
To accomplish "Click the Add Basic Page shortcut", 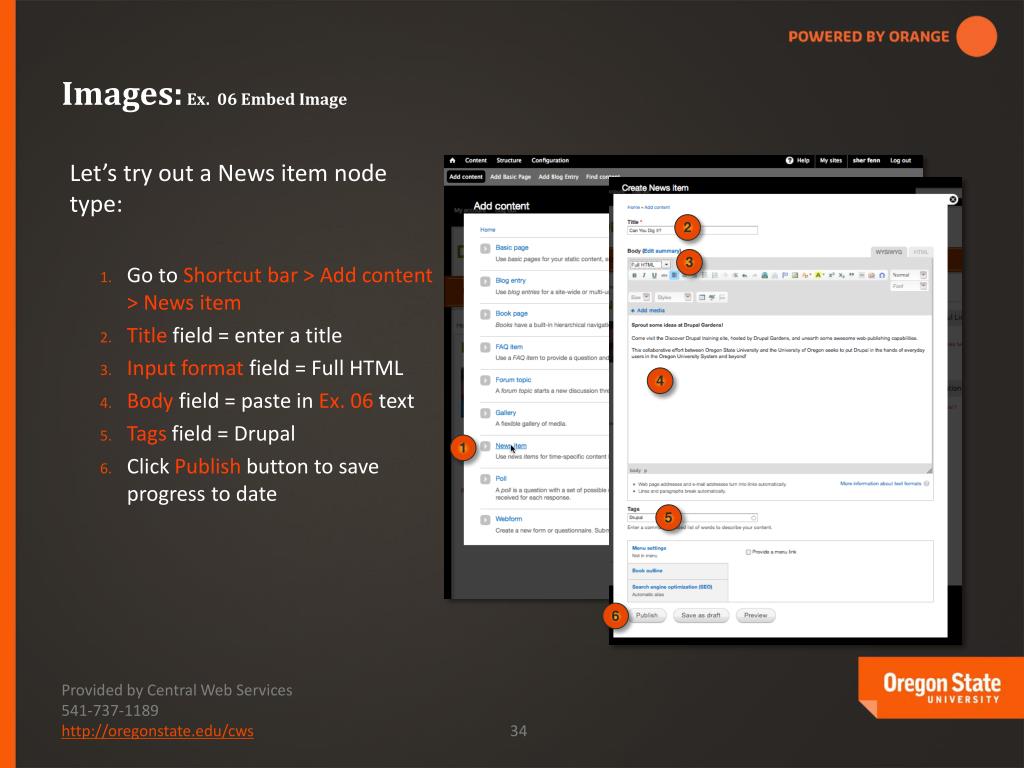I will [510, 176].
